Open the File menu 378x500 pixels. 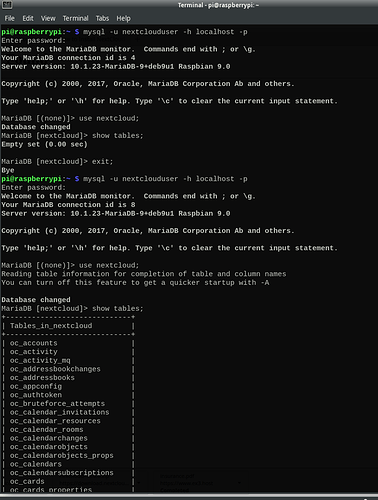point(9,18)
